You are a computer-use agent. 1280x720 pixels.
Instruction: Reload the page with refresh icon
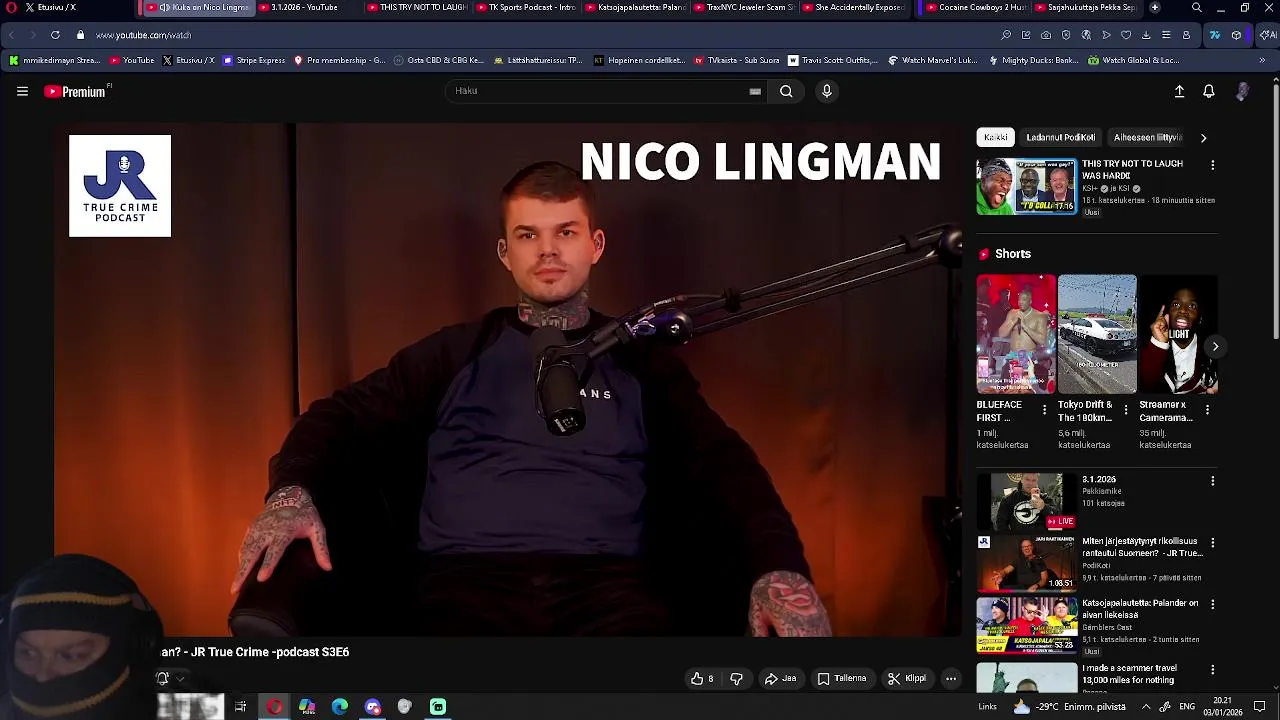point(55,35)
